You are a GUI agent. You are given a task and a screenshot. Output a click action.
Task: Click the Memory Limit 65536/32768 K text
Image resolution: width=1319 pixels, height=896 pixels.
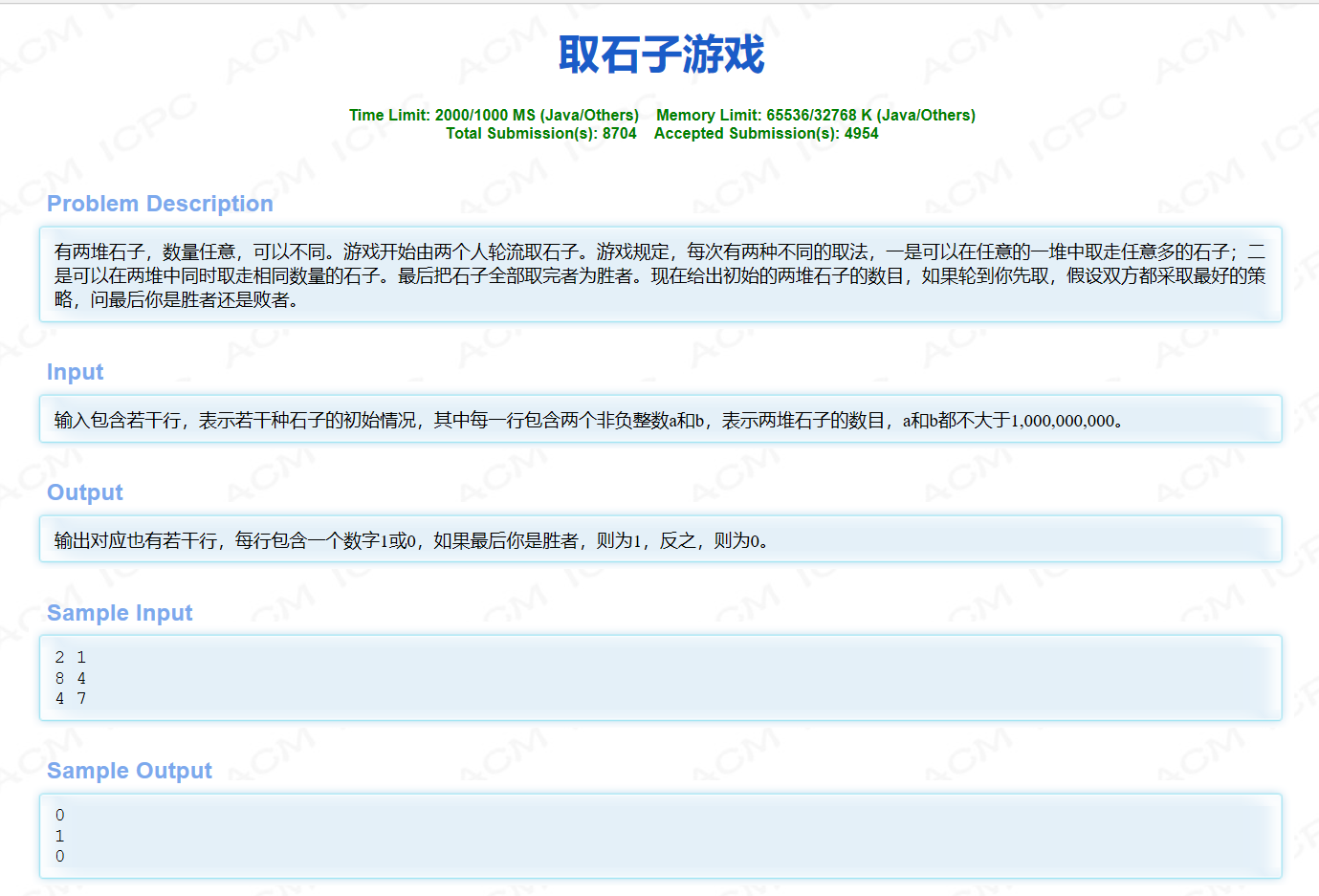pos(816,115)
